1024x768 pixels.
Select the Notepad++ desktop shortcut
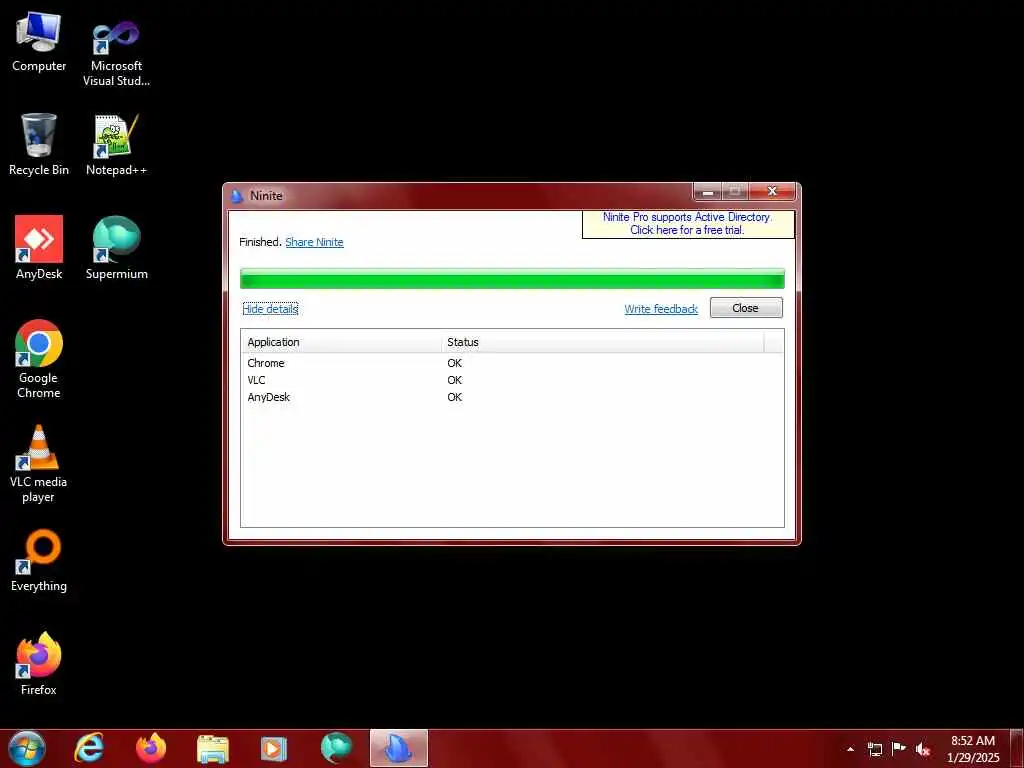pyautogui.click(x=116, y=145)
